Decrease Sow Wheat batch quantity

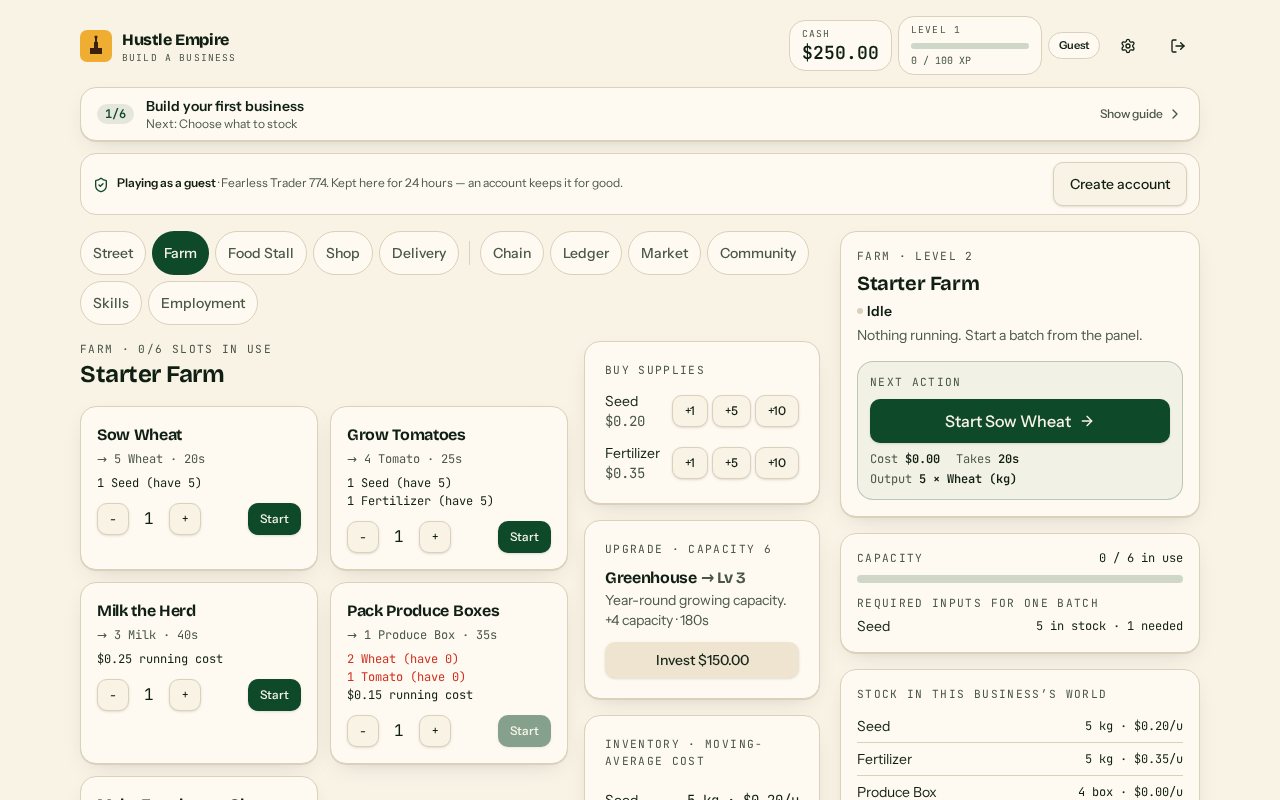coord(113,519)
